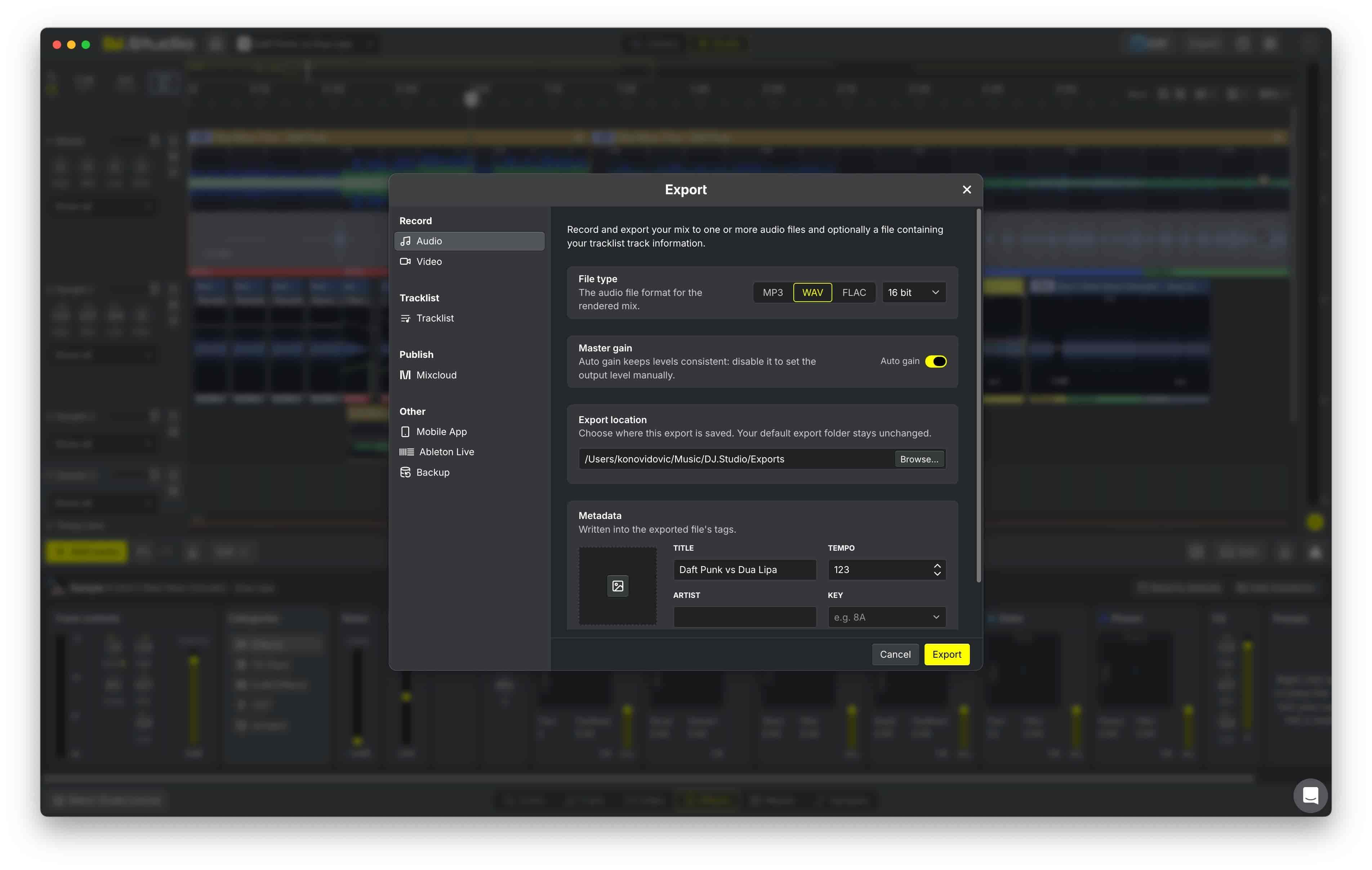Click the yellow Export button
Screen dimensions: 1372x870
coord(946,654)
